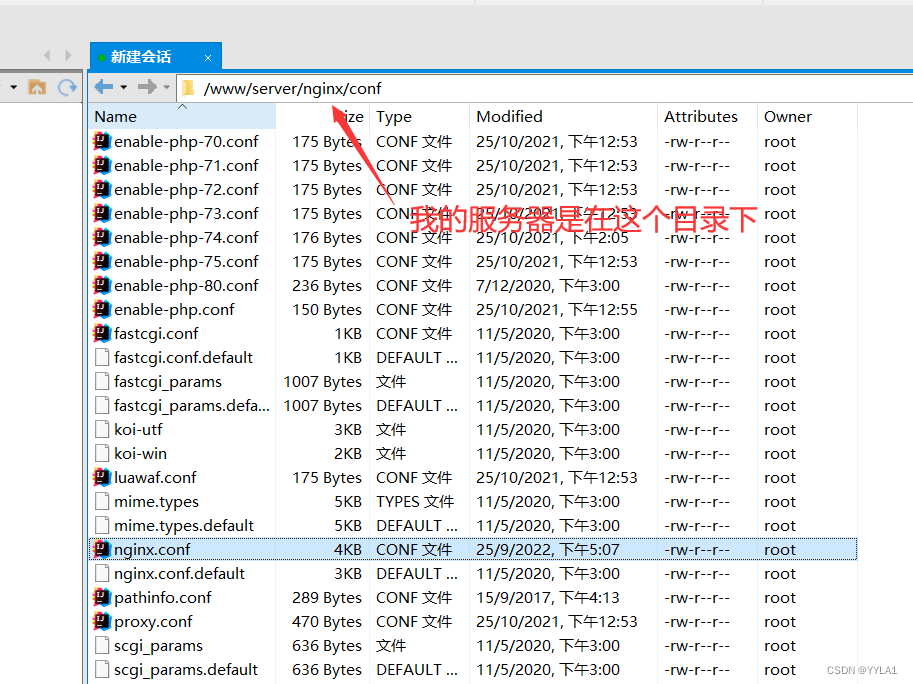Select file name enable-php-70.conf
The width and height of the screenshot is (913, 684).
186,141
